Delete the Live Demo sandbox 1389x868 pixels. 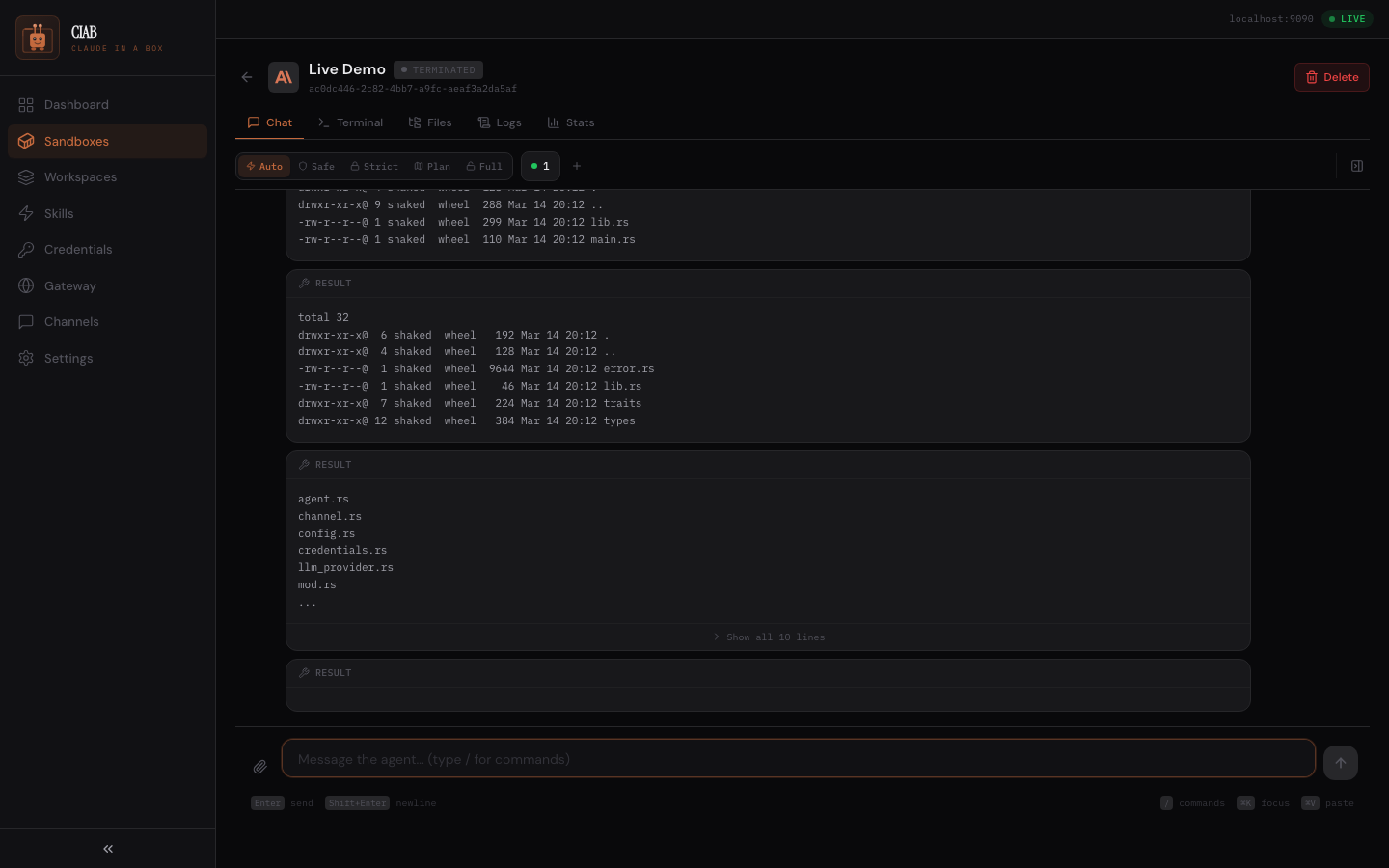[1331, 77]
